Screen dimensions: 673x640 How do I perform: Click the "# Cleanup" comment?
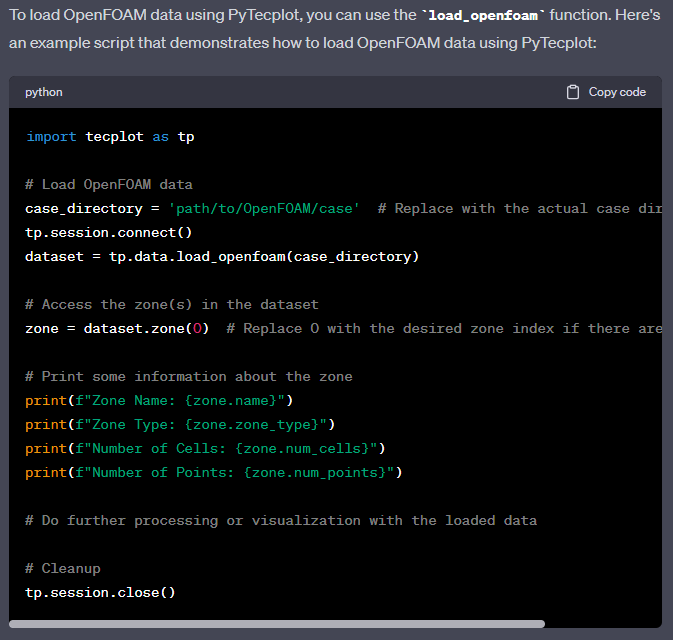pyautogui.click(x=63, y=569)
